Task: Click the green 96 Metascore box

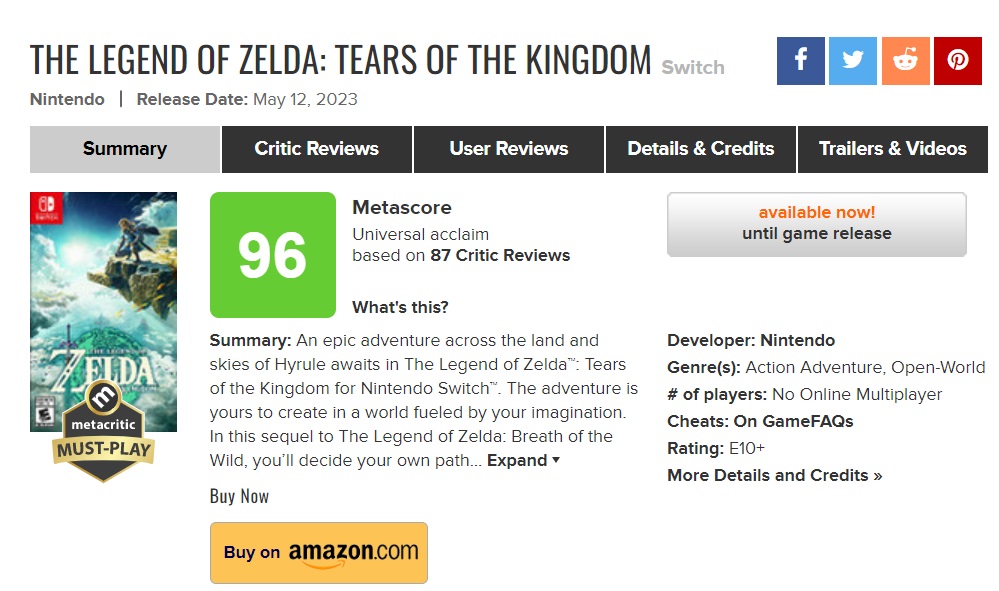Action: 273,255
